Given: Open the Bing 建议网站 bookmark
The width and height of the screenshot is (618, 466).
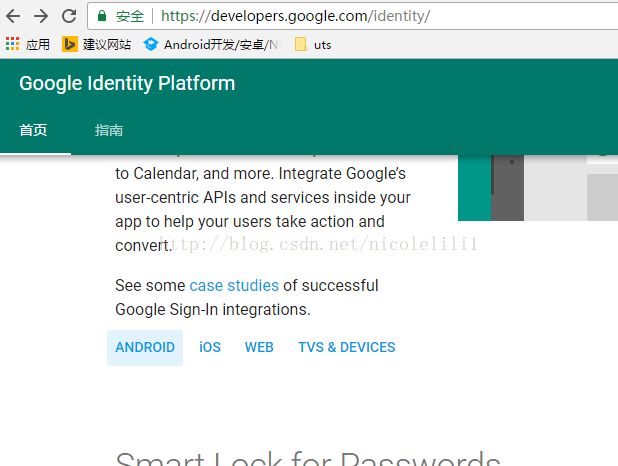Looking at the screenshot, I should tap(97, 44).
